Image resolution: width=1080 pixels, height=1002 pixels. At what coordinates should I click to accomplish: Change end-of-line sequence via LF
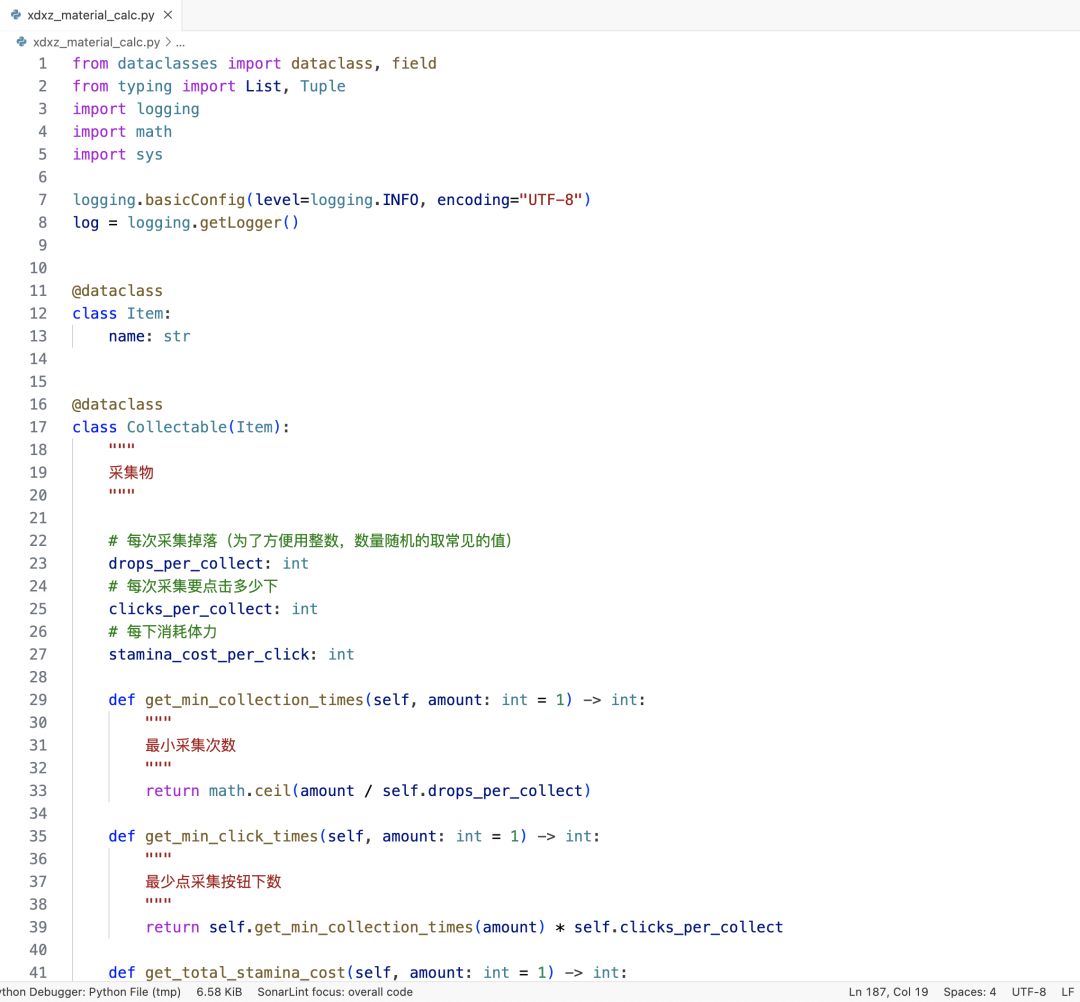click(x=1067, y=992)
